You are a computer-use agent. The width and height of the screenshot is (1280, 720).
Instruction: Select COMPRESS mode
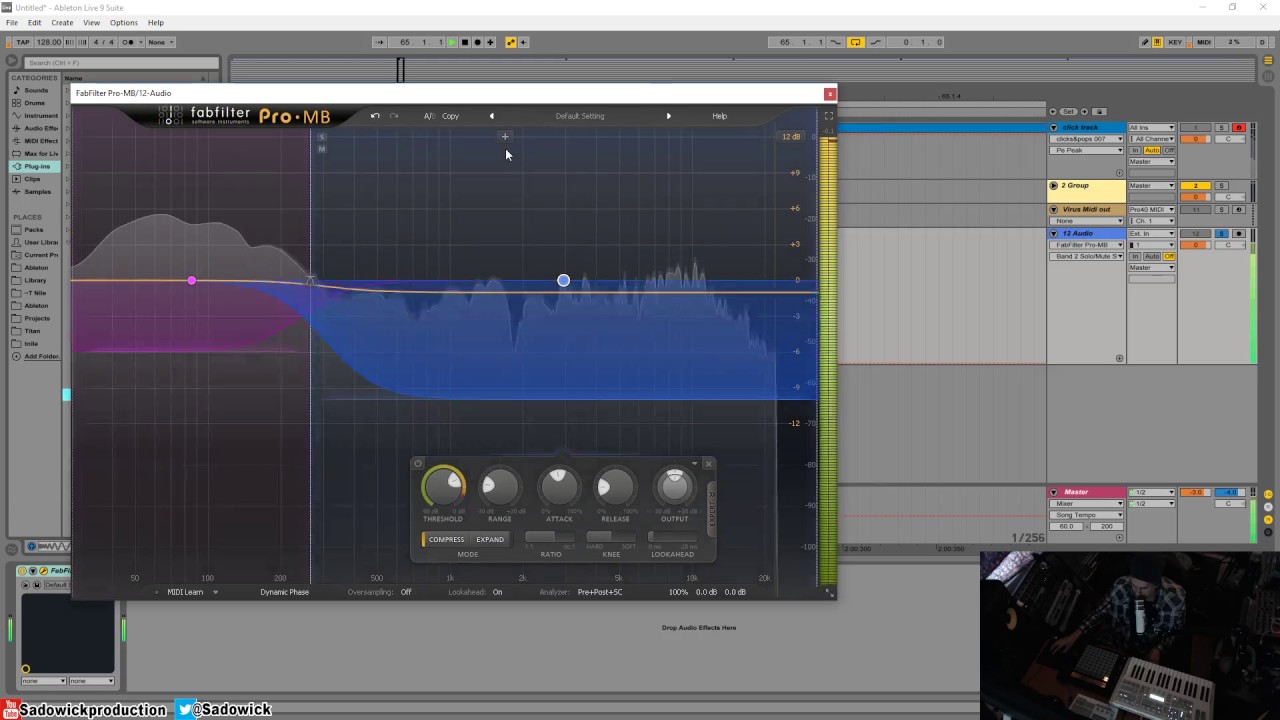[x=446, y=540]
